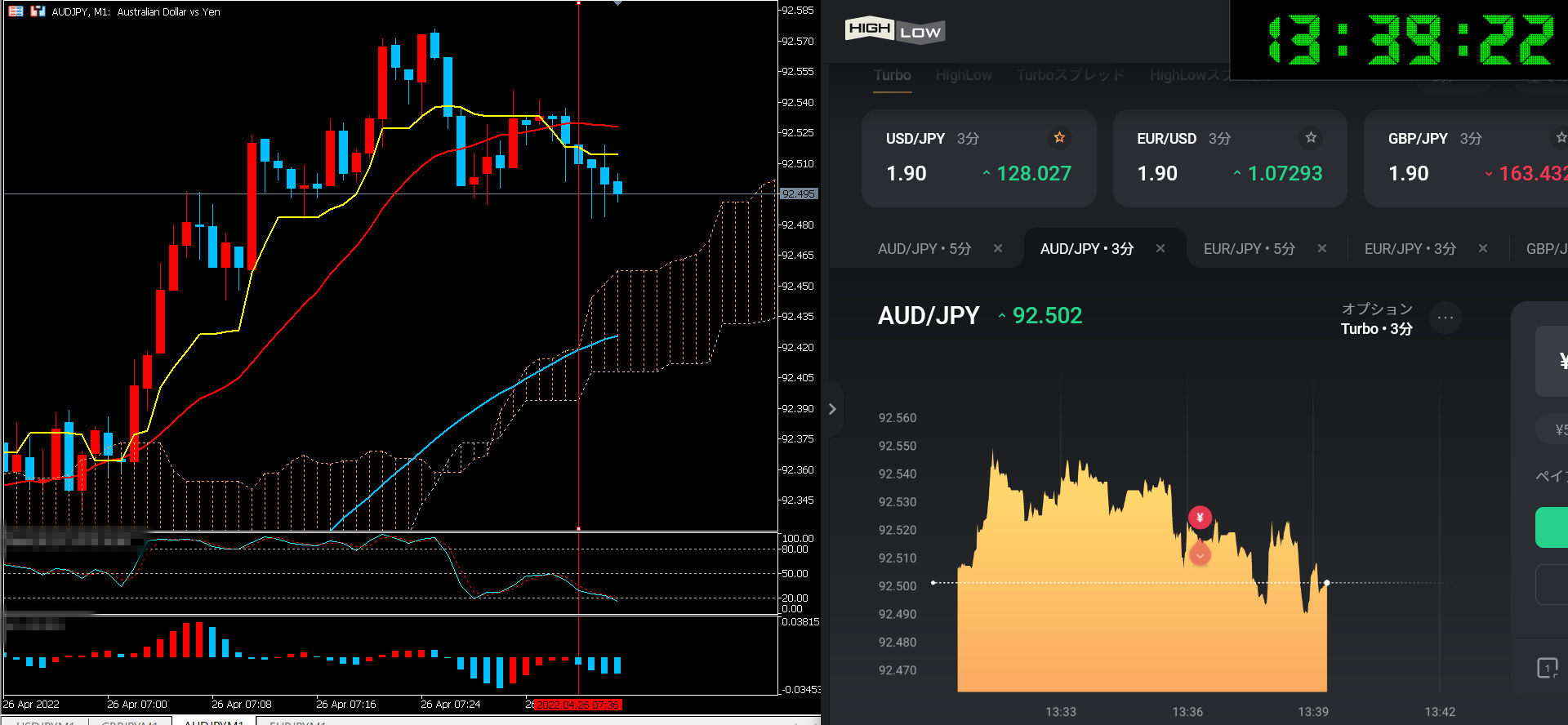Click the MT4 chart window icon beside AUDJPY
The image size is (1568, 725).
tap(38, 11)
